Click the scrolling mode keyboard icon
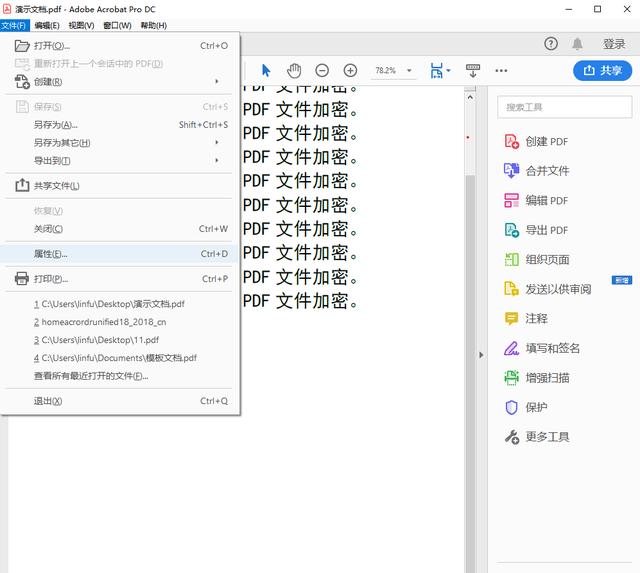 [473, 71]
